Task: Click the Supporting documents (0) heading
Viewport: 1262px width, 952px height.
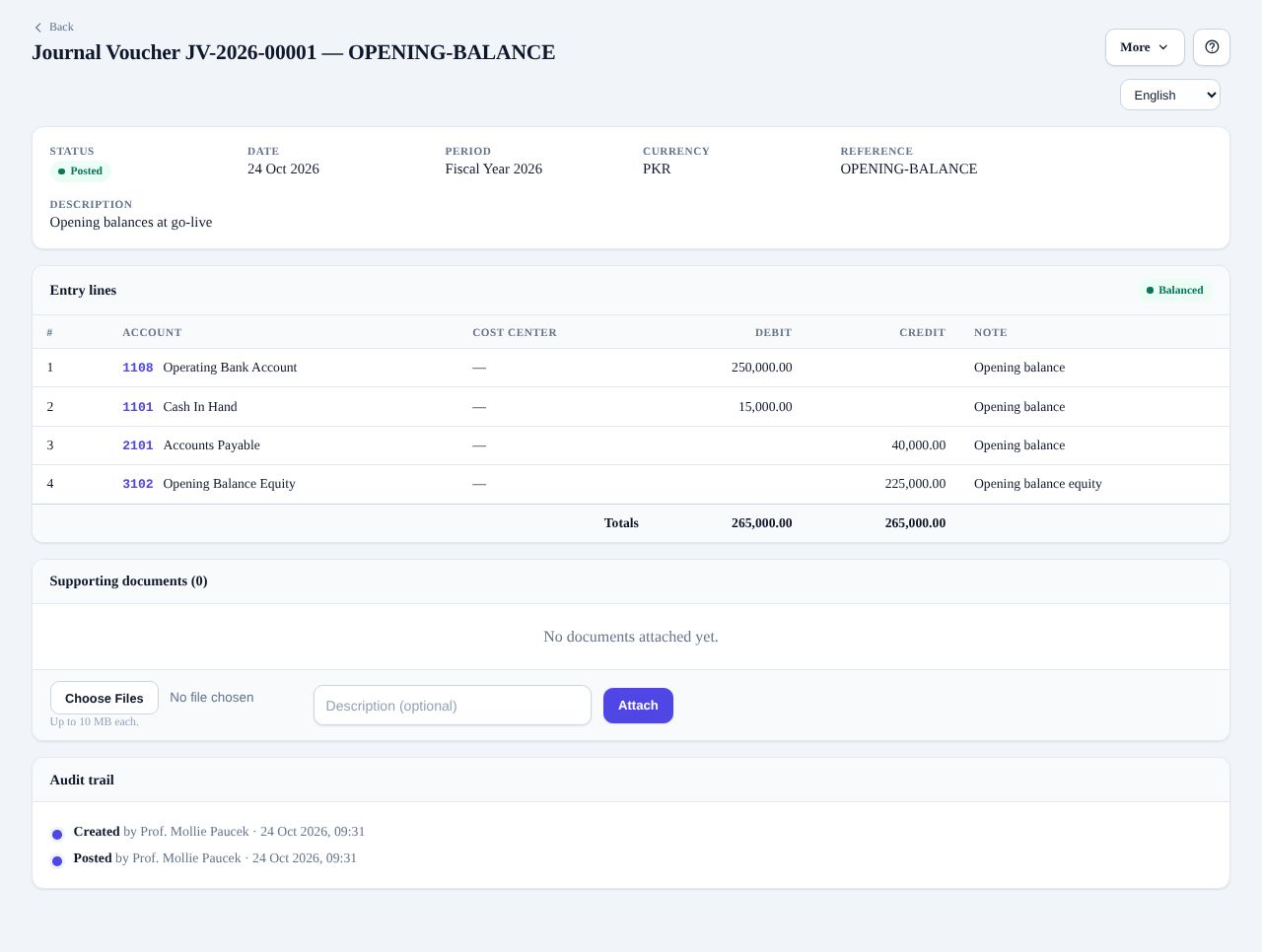Action: click(129, 581)
